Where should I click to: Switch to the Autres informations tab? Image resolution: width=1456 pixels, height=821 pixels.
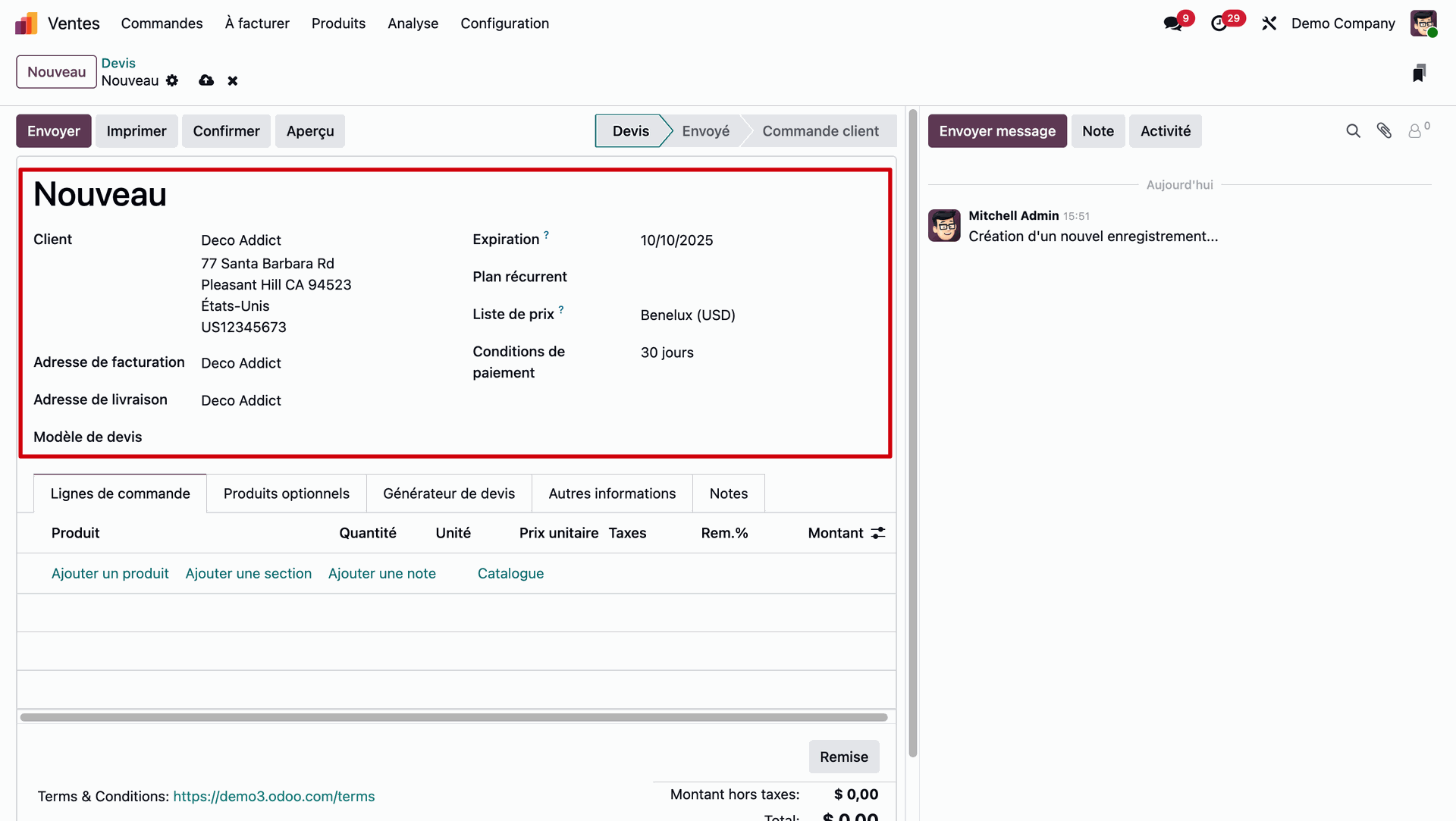(x=612, y=493)
